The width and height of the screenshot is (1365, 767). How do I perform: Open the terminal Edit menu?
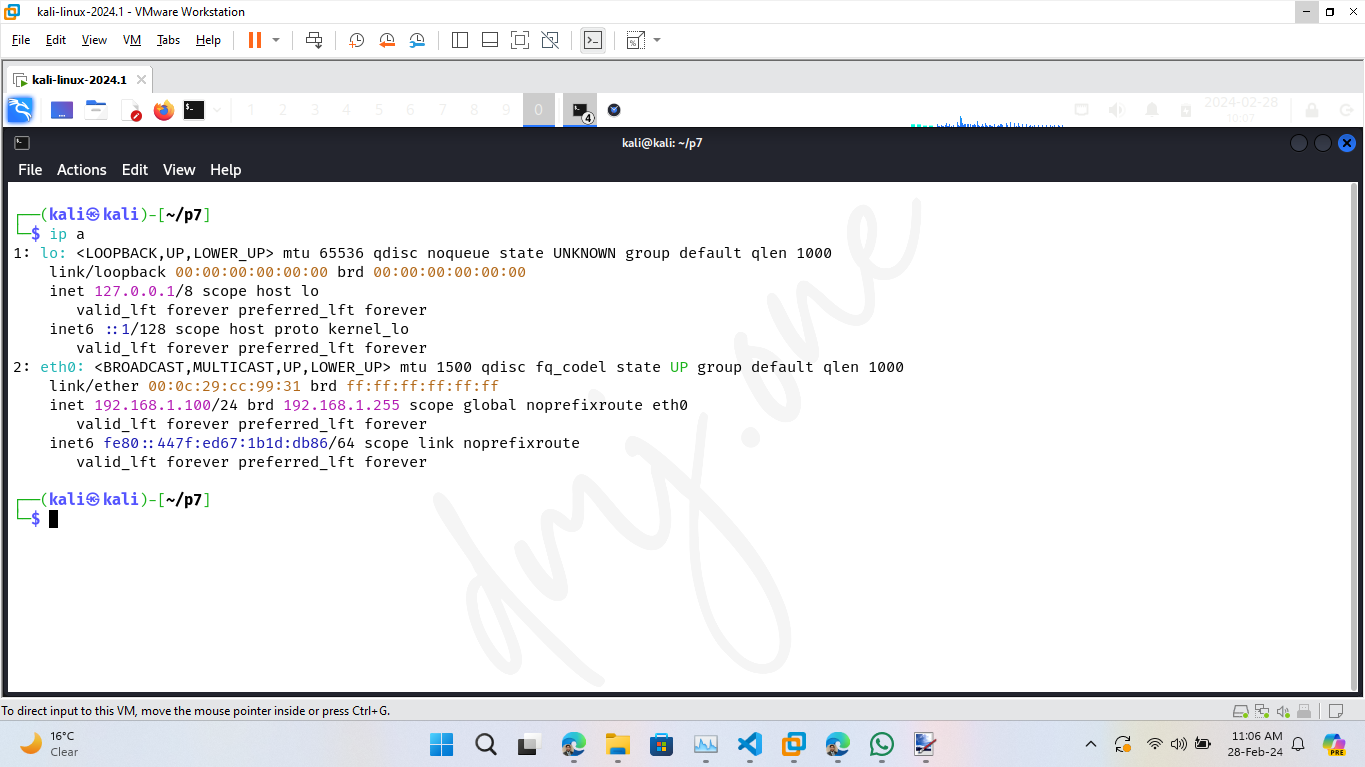tap(135, 170)
